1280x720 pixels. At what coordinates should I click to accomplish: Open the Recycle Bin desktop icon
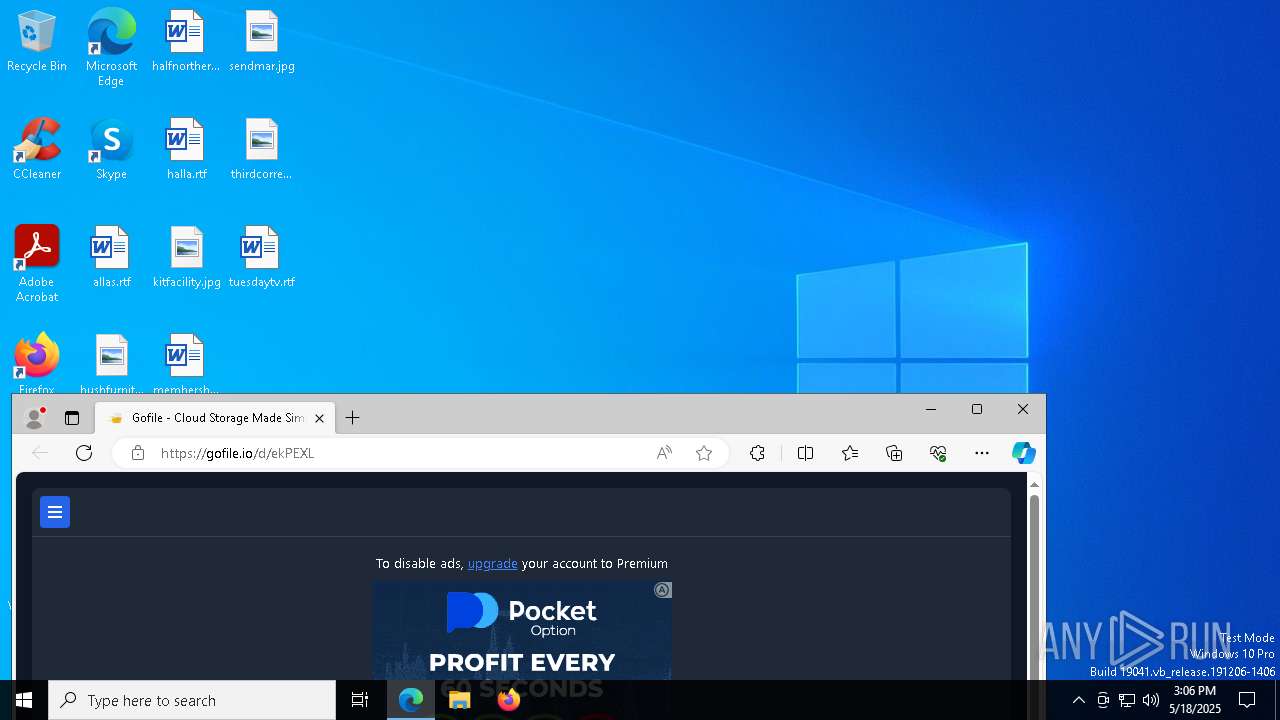(x=37, y=42)
